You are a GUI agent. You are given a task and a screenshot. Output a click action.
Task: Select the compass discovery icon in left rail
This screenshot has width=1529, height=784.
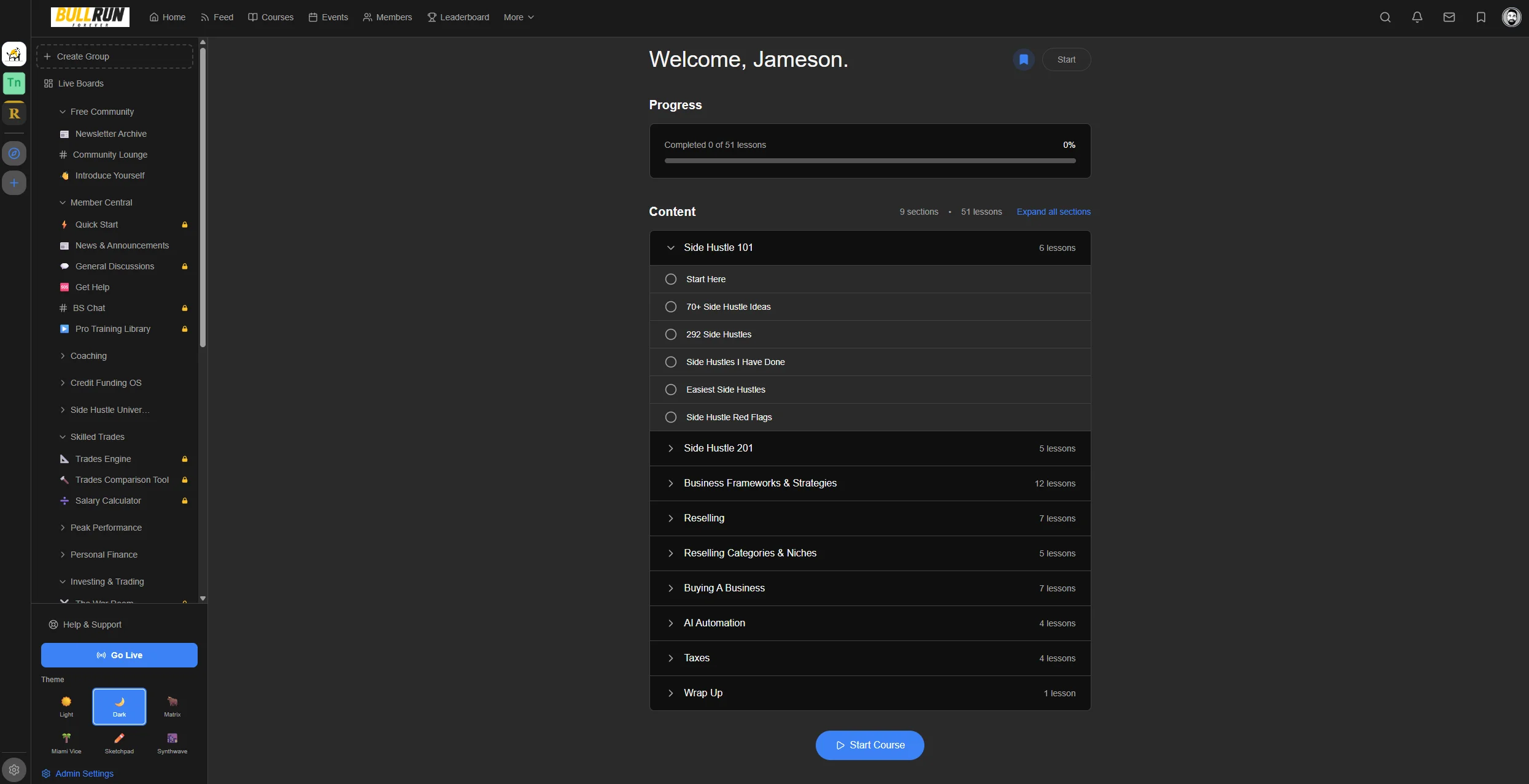(14, 153)
